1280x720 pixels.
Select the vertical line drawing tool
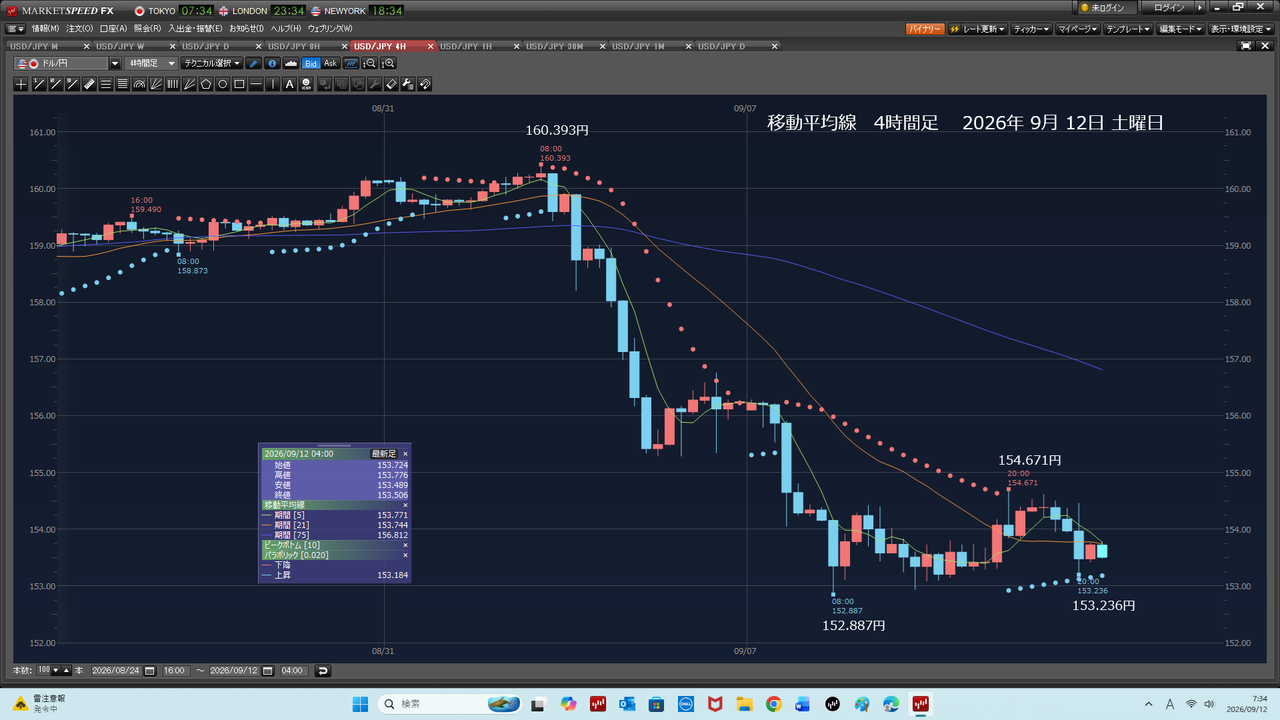[x=273, y=84]
